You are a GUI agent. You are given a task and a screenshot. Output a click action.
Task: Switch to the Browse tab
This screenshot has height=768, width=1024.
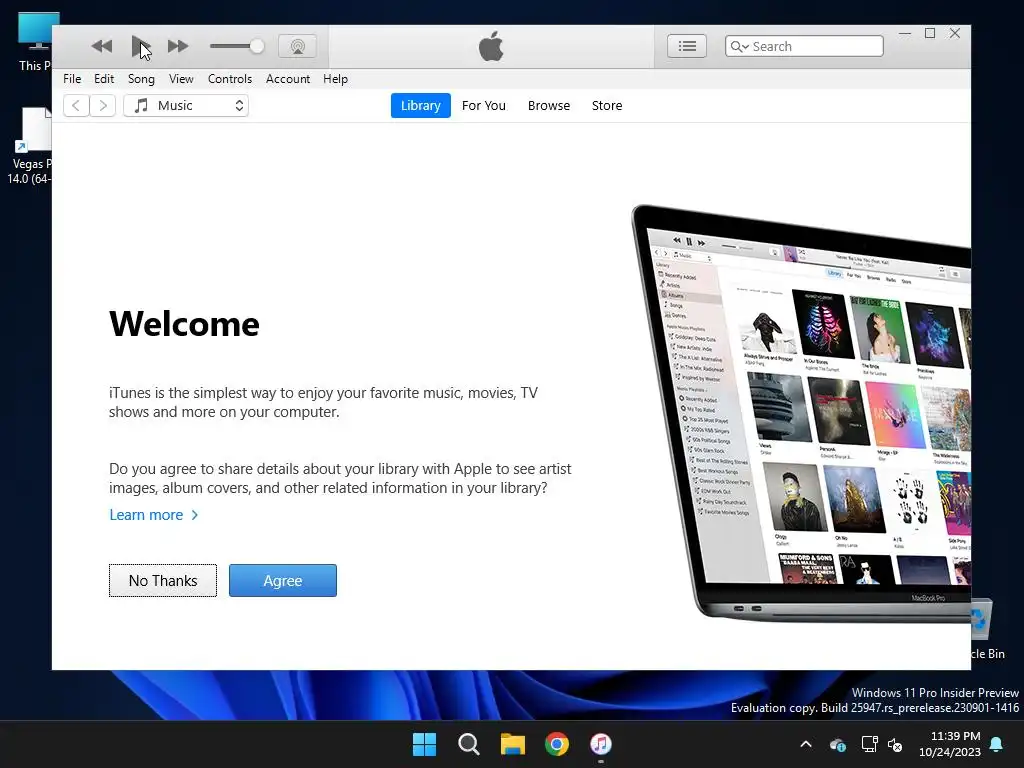(x=549, y=106)
